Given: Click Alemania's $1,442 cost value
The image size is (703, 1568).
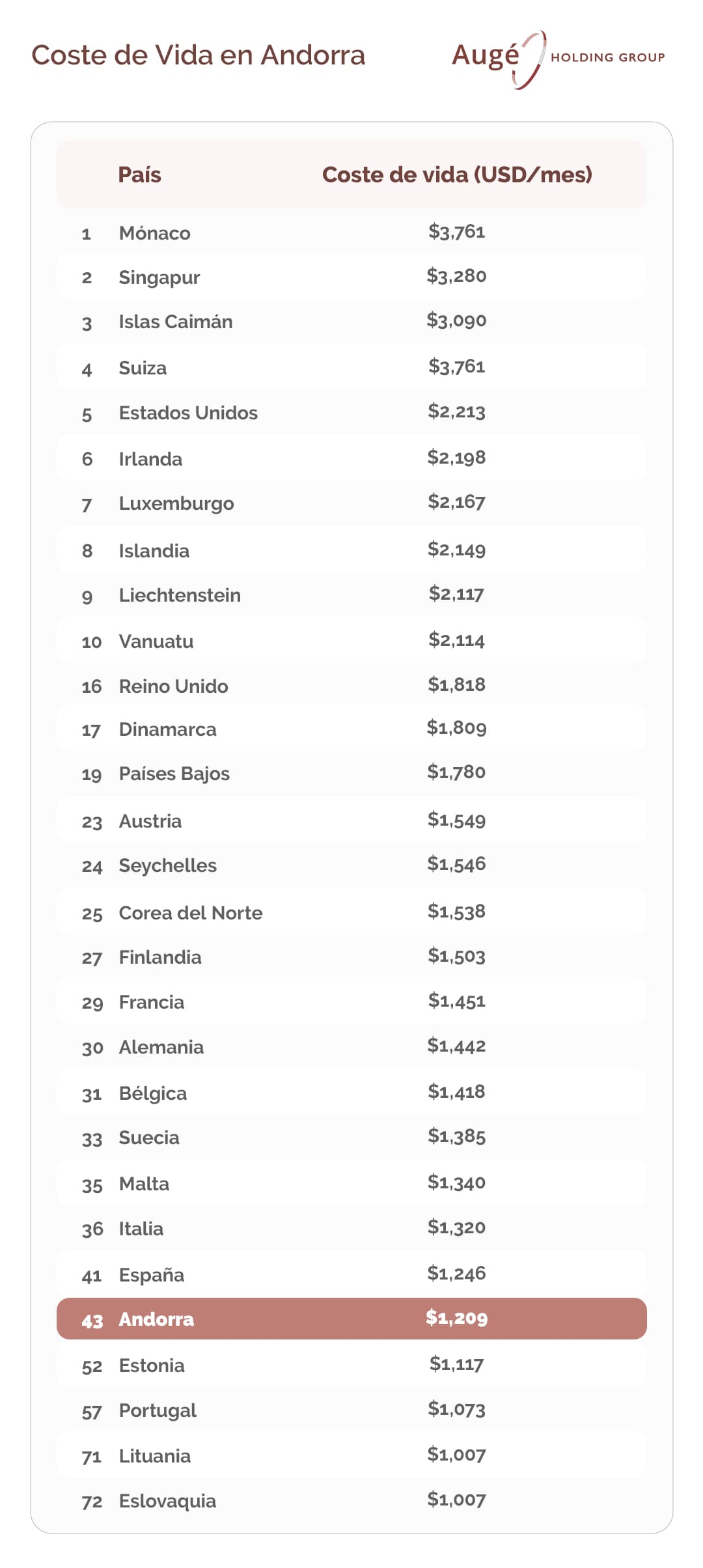Looking at the screenshot, I should 456,1046.
